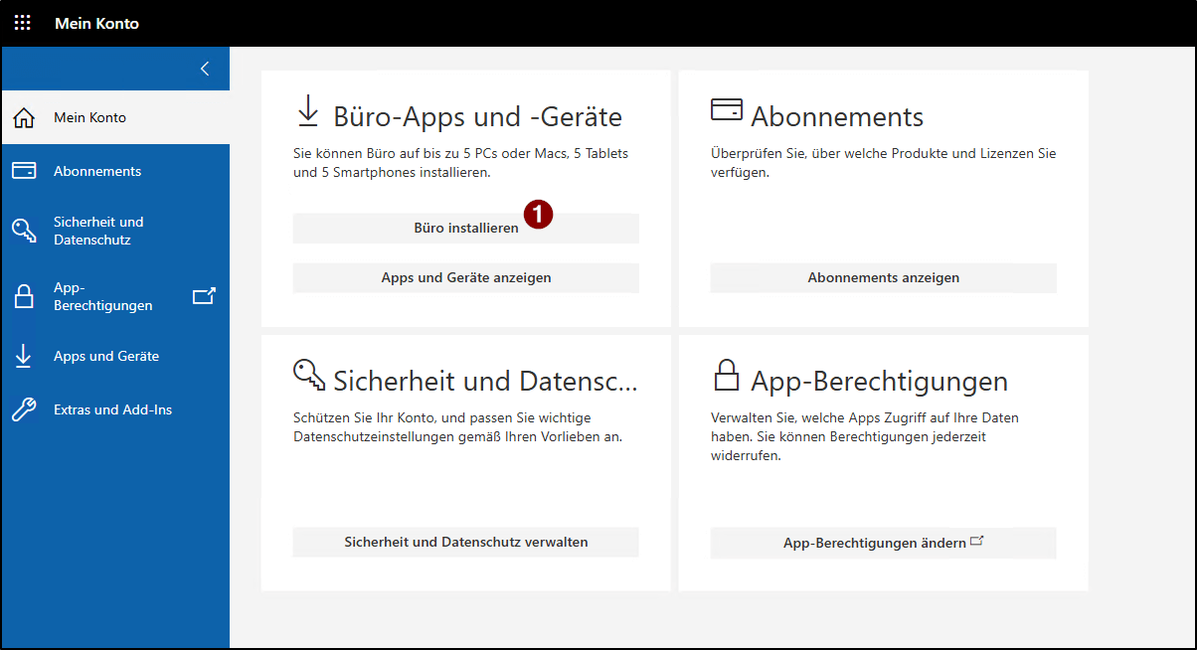
Task: Click padlock icon in App-Berechtigungen card heading
Action: (x=727, y=375)
